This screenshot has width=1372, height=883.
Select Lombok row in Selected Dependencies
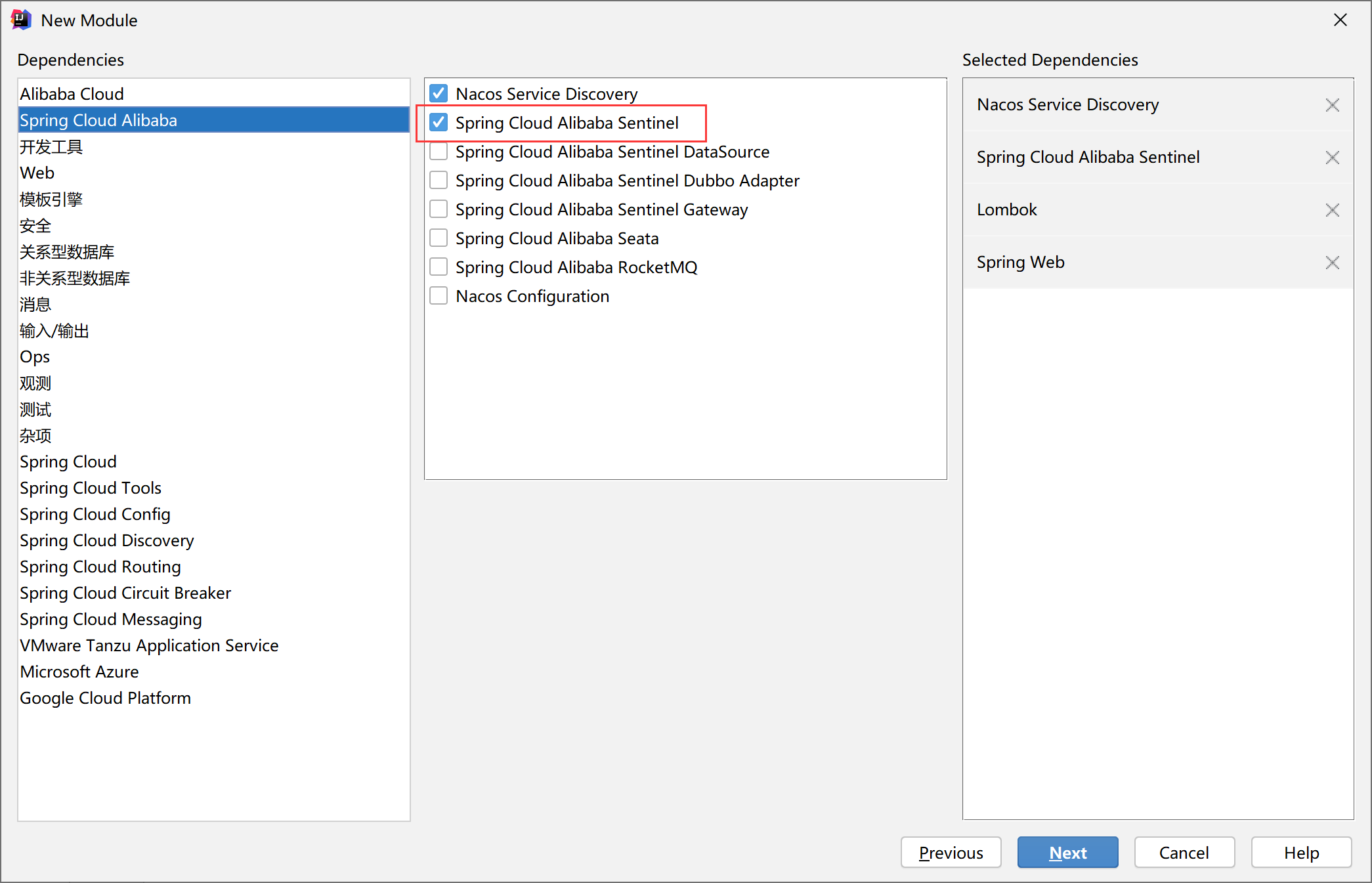(1158, 210)
